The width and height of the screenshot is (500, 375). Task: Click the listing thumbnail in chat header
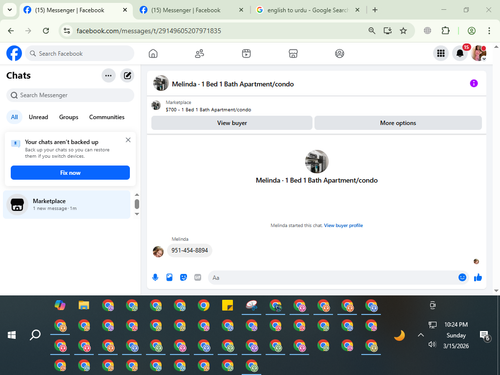[x=161, y=83]
